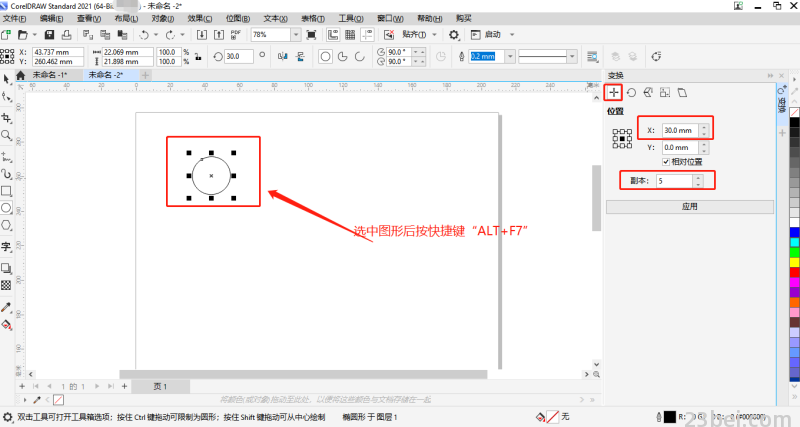Viewport: 800px width, 427px height.
Task: Click the Open folder icon
Action: coord(22,35)
